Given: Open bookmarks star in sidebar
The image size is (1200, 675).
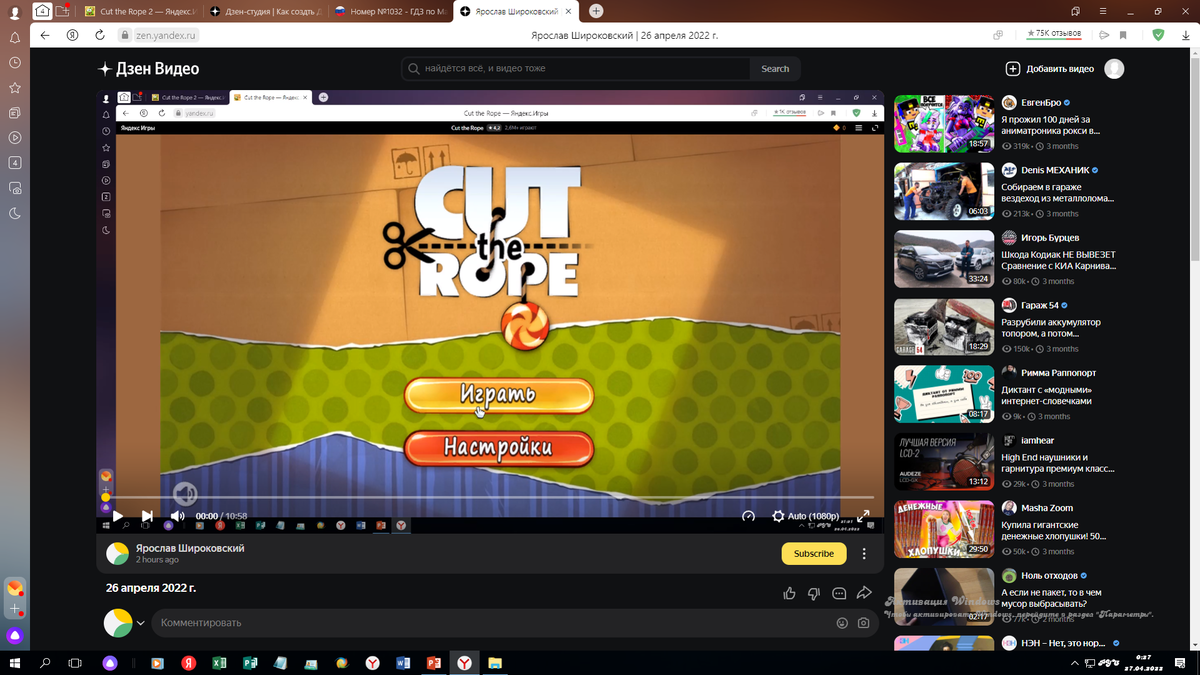Looking at the screenshot, I should 15,88.
